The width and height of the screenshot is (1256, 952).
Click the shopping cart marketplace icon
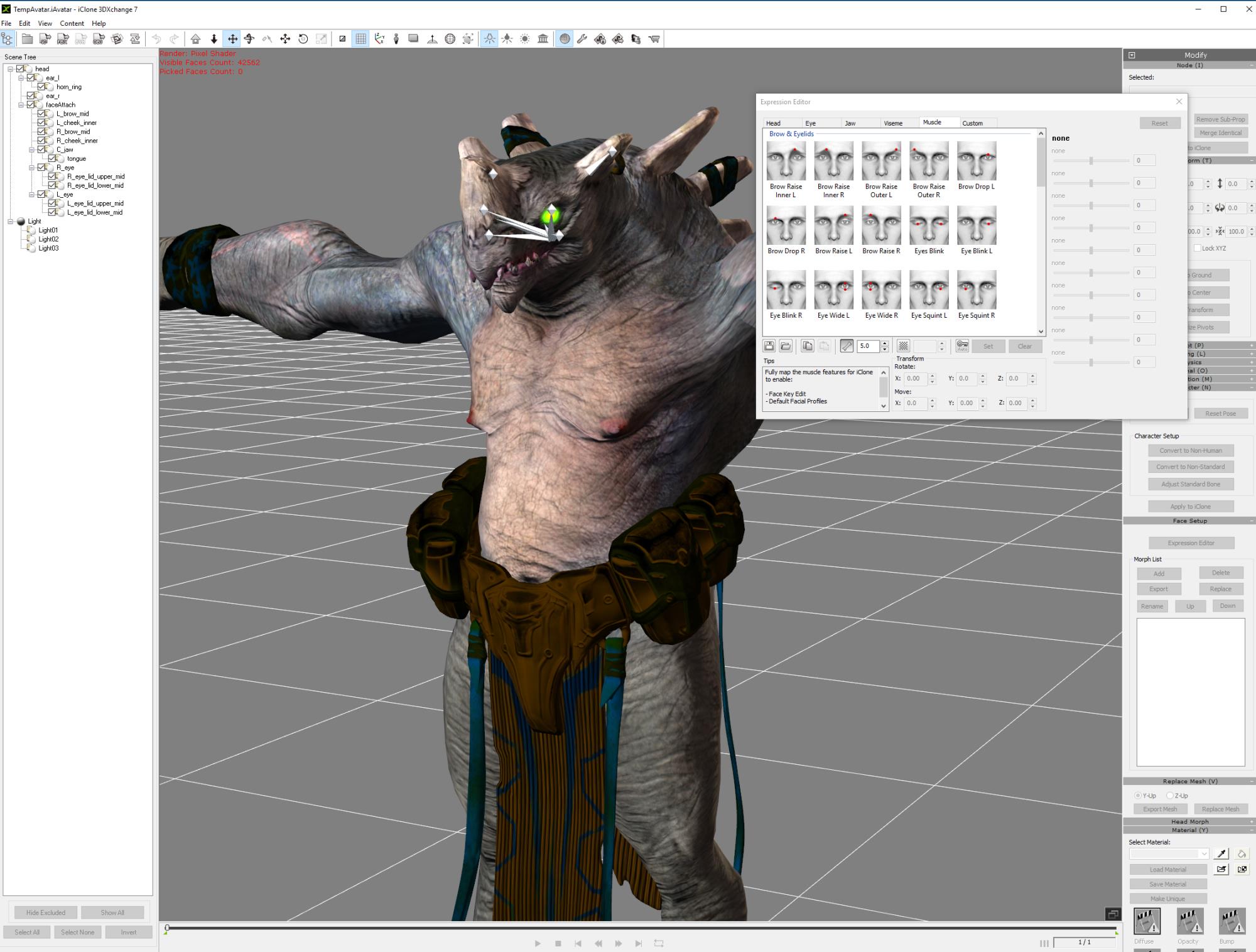pos(654,39)
